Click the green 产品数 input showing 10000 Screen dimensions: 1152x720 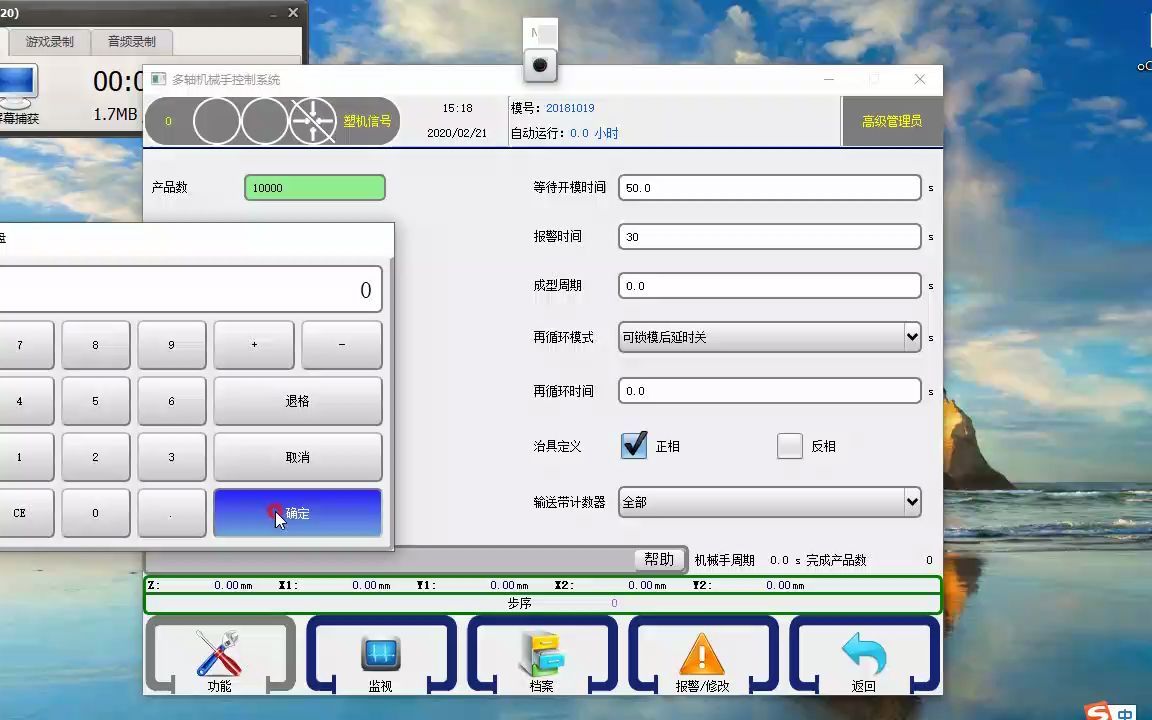click(313, 187)
